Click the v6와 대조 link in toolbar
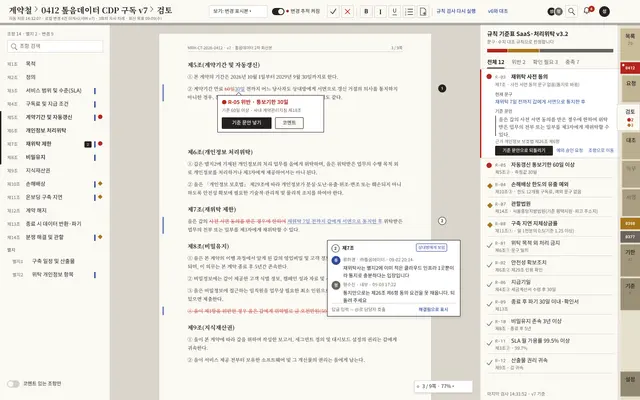Viewport: 640px width, 400px height. click(x=498, y=11)
